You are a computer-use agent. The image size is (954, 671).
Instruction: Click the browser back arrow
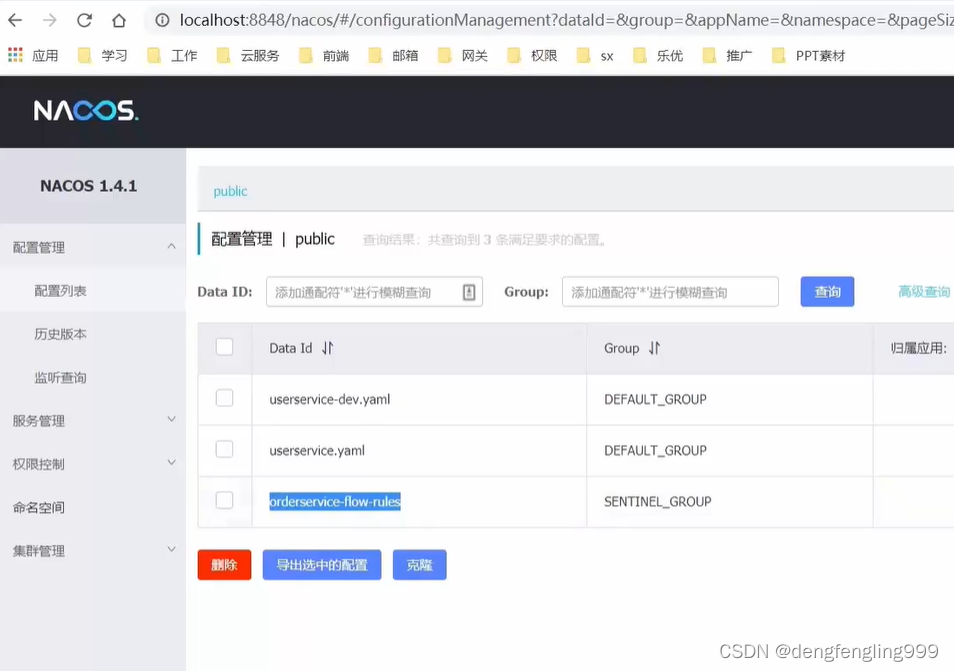[x=16, y=20]
